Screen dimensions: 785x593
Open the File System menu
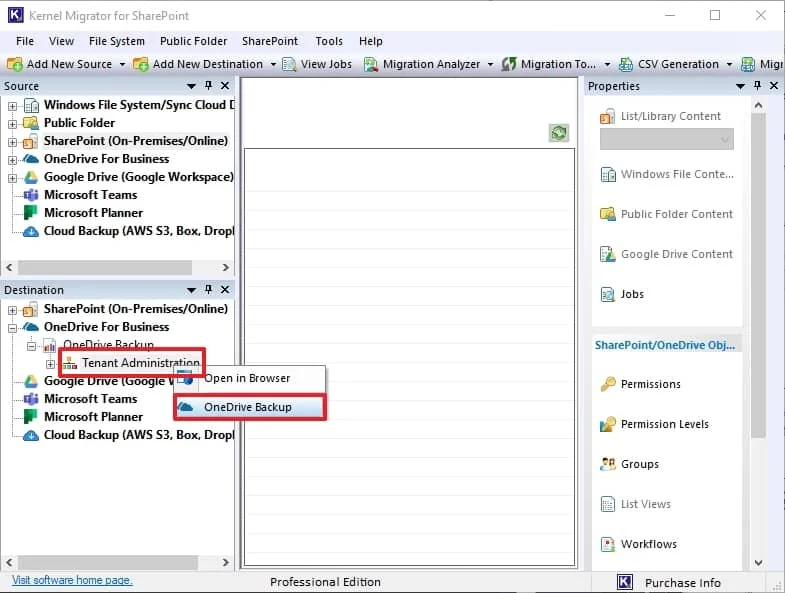coord(117,41)
